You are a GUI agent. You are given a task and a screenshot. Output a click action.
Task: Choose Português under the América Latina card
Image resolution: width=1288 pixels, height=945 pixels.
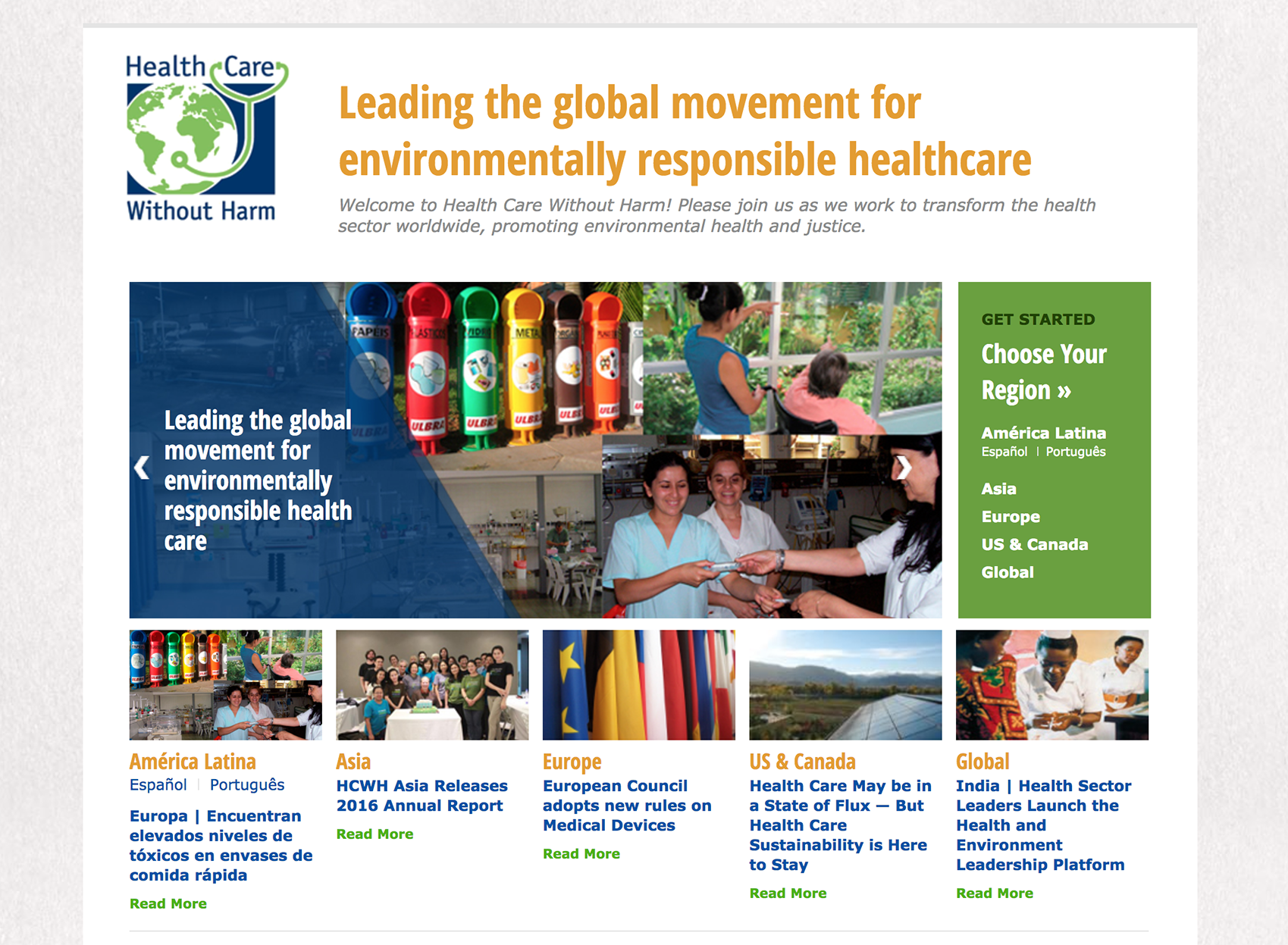pos(247,785)
